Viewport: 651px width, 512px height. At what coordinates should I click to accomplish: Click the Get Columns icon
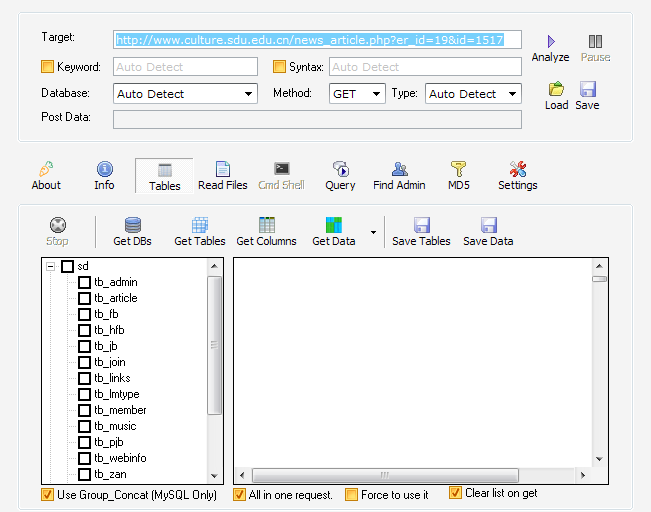click(267, 225)
